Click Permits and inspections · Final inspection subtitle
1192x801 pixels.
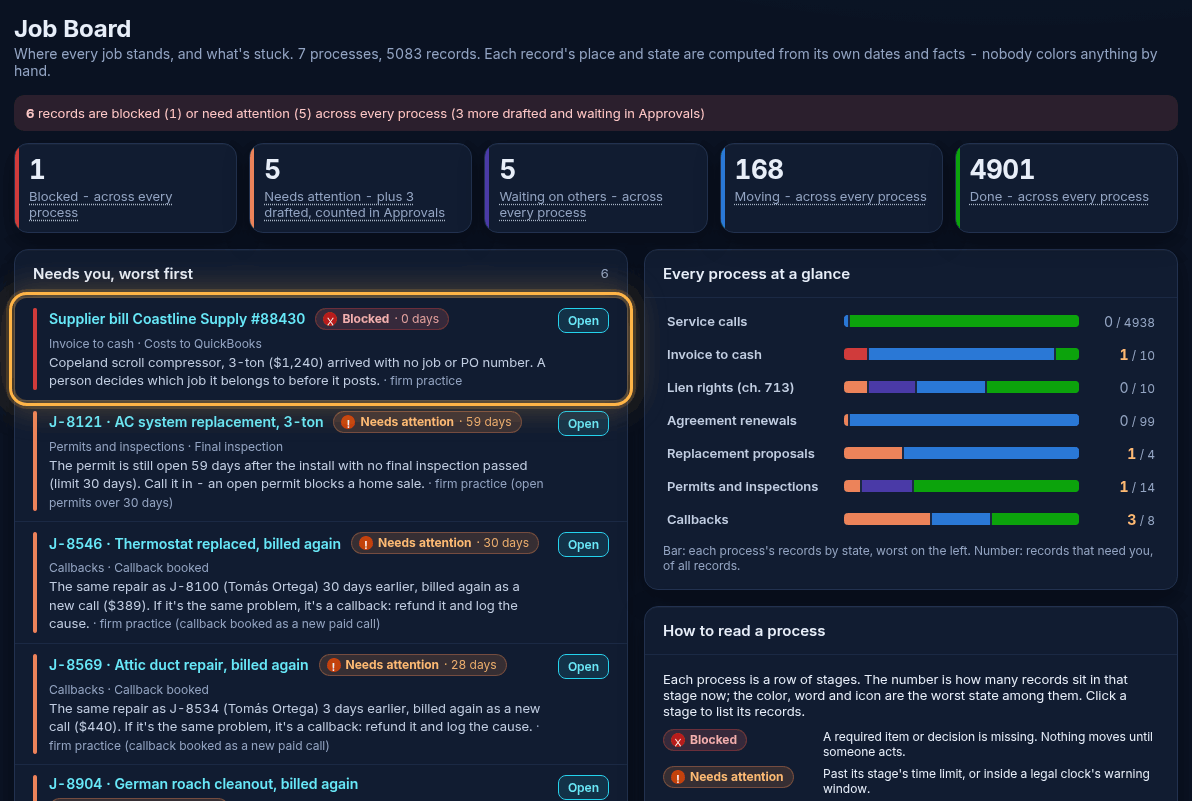(166, 447)
